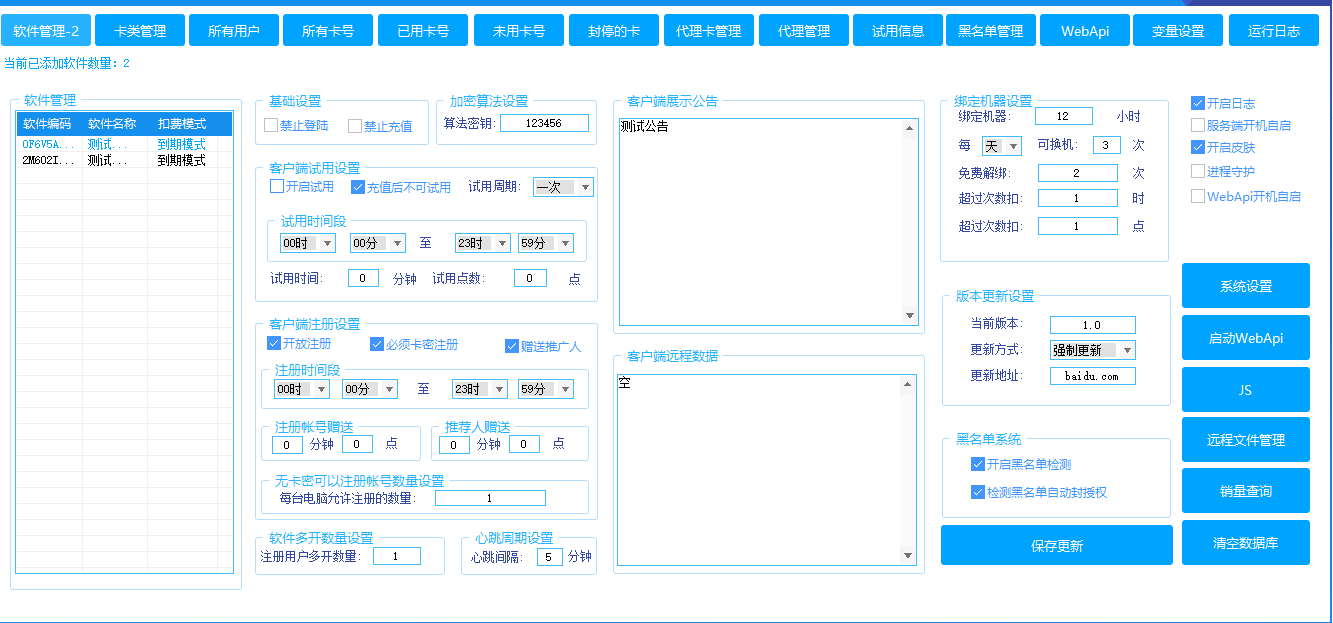Select the 软件管理-2 tab
The width and height of the screenshot is (1333, 623).
click(46, 30)
